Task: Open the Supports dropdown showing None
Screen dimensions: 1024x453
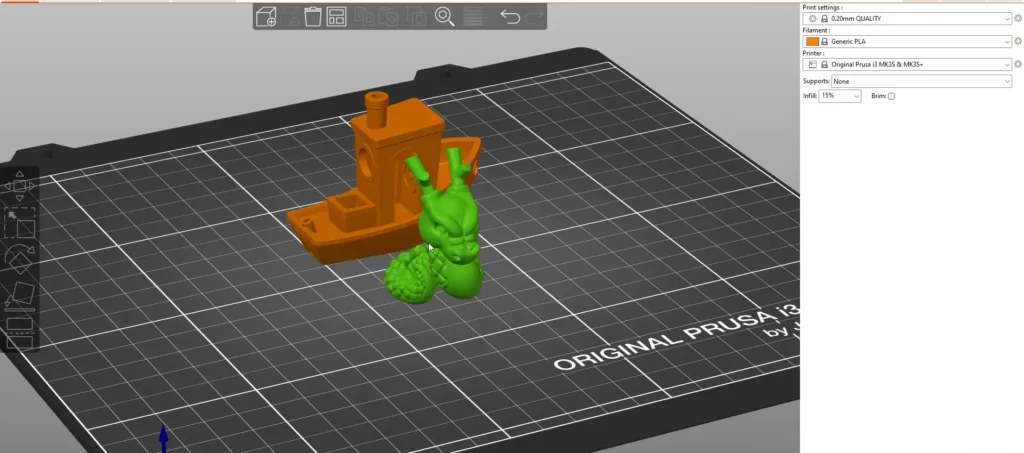Action: click(922, 81)
